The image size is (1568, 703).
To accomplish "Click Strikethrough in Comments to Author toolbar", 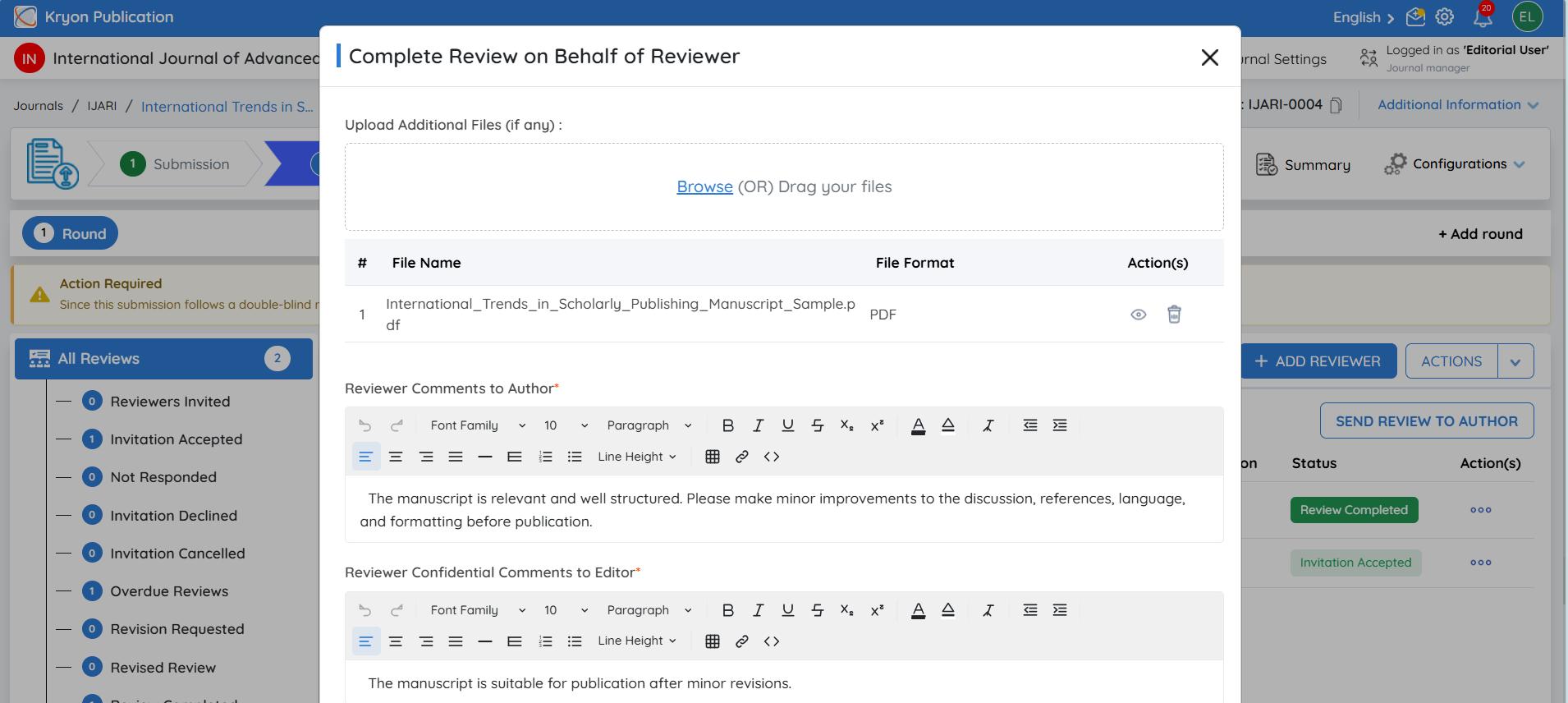I will click(817, 425).
